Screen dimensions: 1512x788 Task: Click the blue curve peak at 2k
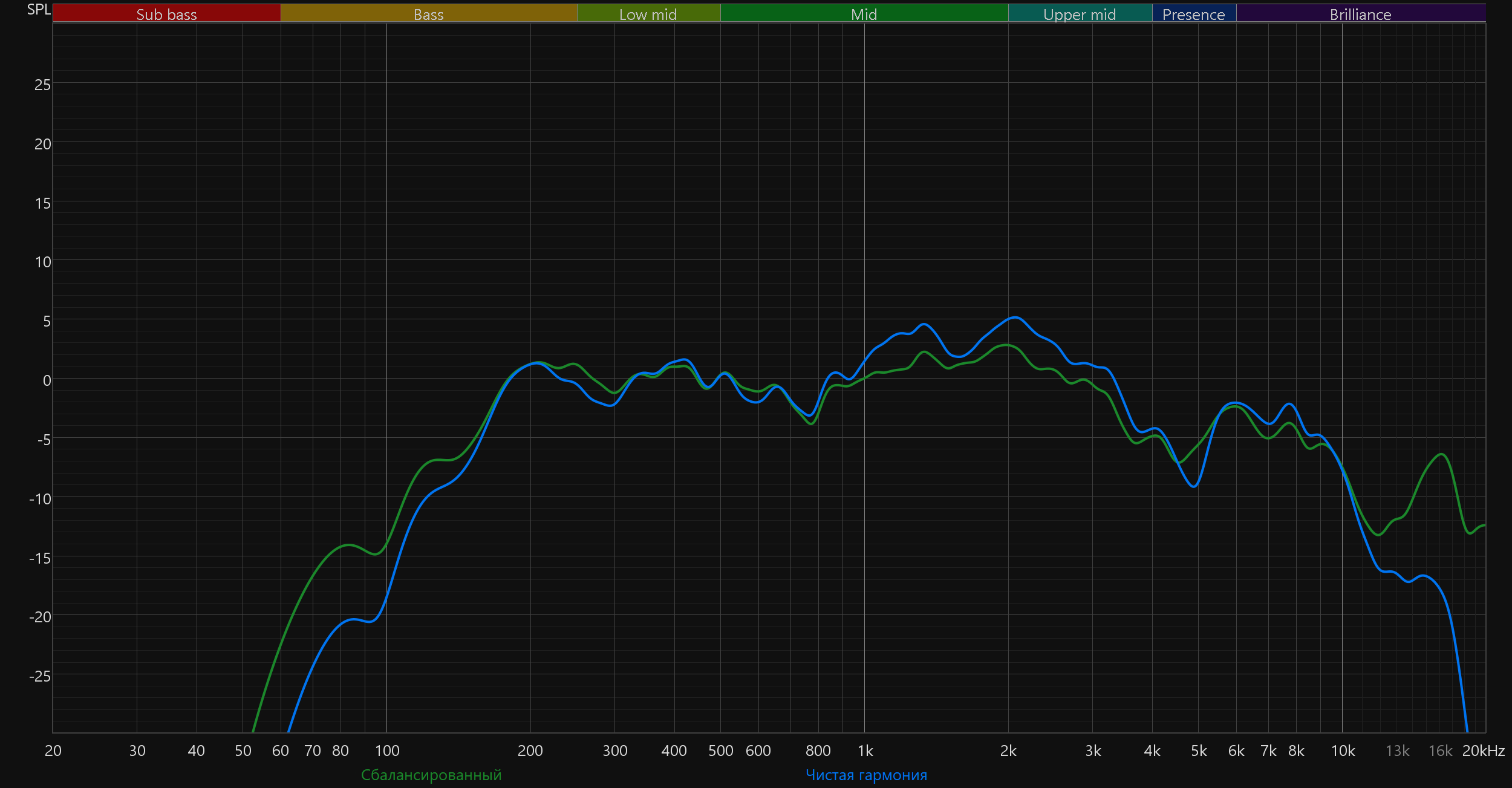tap(1015, 317)
